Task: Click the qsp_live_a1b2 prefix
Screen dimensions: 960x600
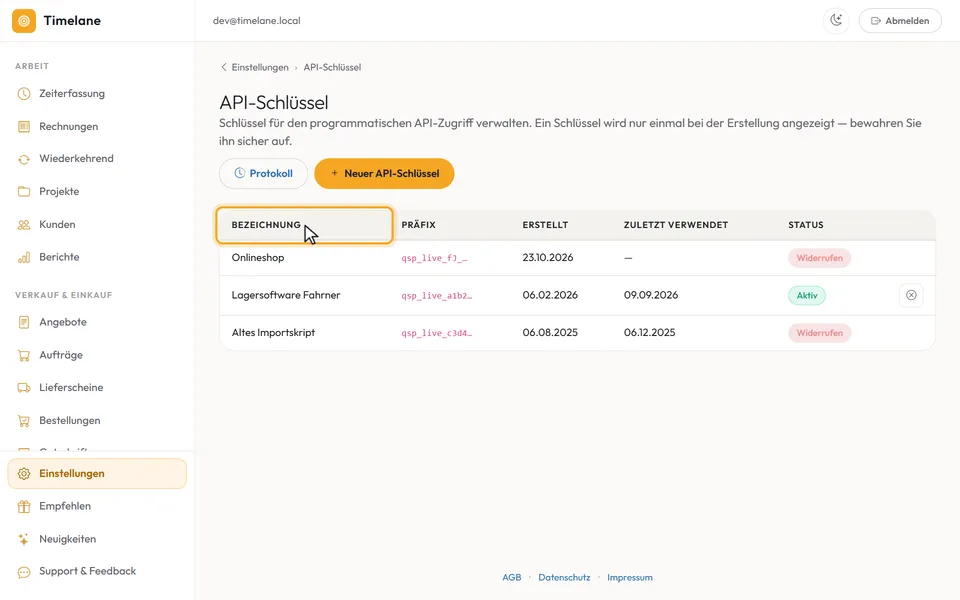Action: pyautogui.click(x=437, y=296)
